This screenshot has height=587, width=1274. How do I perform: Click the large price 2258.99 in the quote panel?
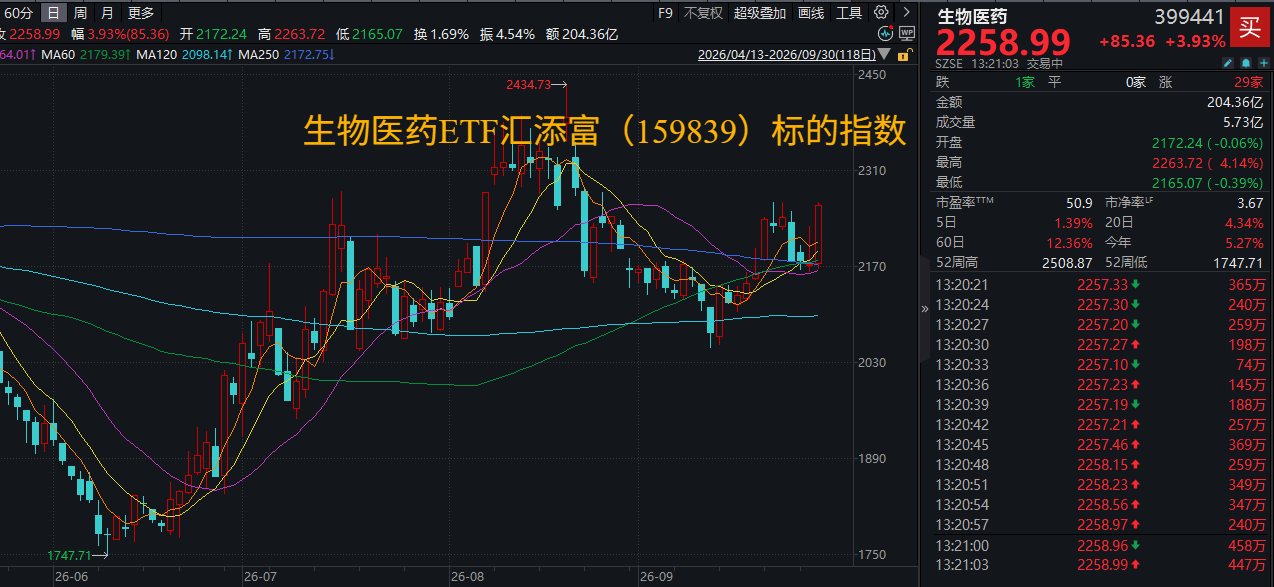(1003, 43)
